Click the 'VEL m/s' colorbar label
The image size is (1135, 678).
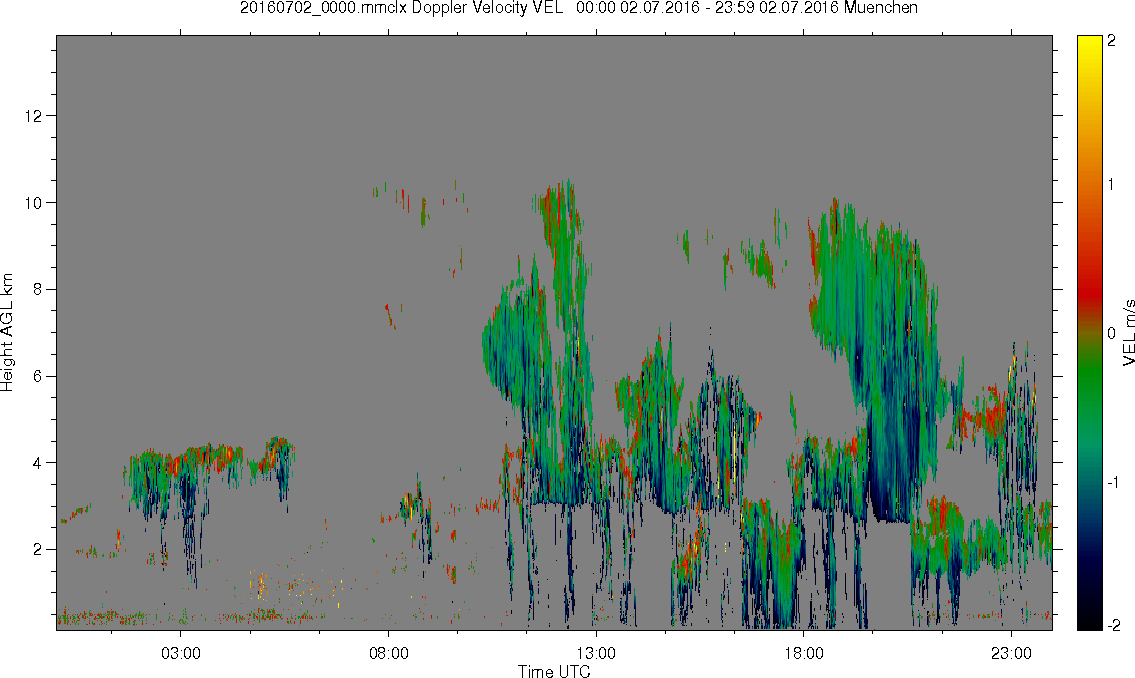coord(1128,332)
